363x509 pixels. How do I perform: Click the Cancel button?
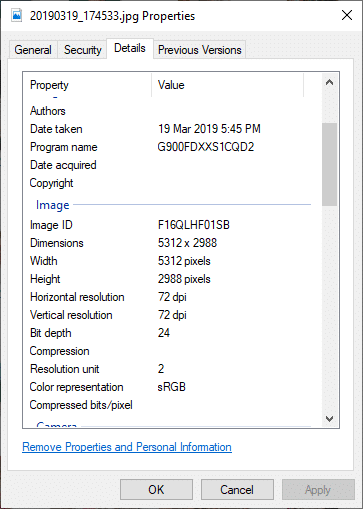pyautogui.click(x=237, y=490)
